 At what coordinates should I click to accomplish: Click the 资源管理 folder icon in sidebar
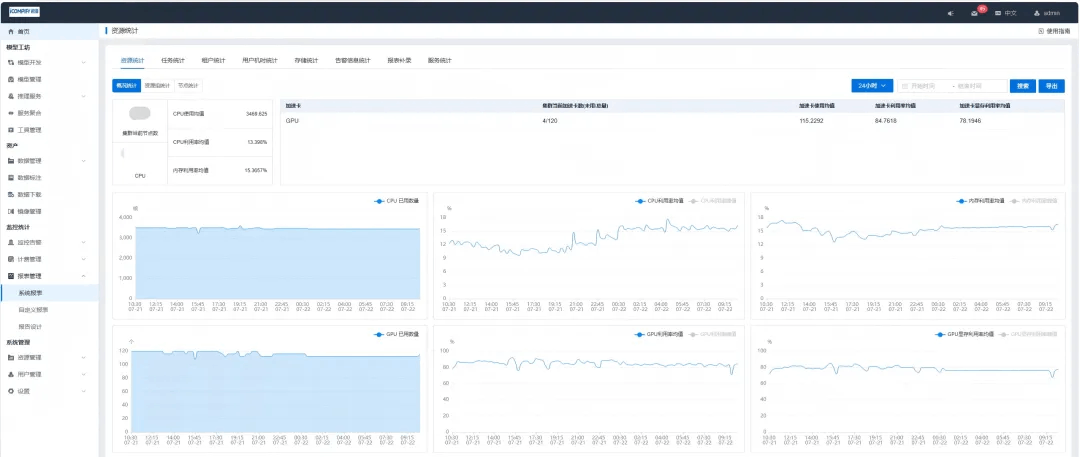[x=11, y=357]
